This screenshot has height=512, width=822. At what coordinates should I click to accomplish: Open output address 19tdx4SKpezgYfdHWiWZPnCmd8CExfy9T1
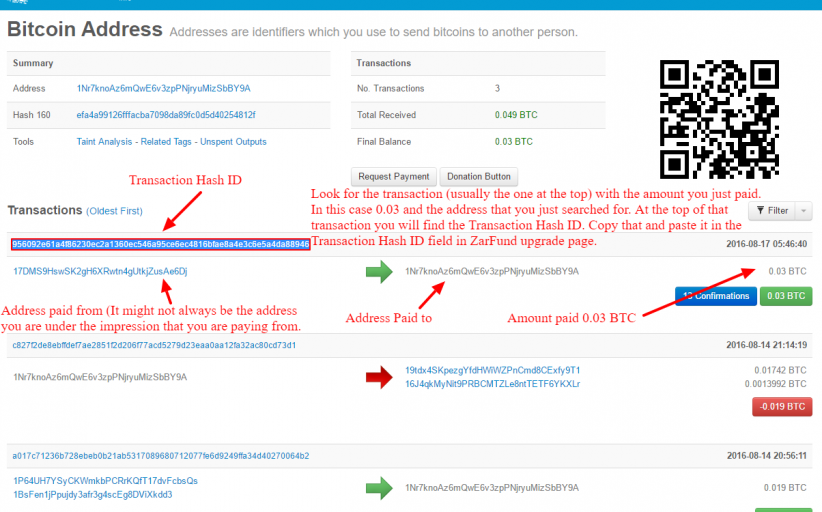pos(493,370)
